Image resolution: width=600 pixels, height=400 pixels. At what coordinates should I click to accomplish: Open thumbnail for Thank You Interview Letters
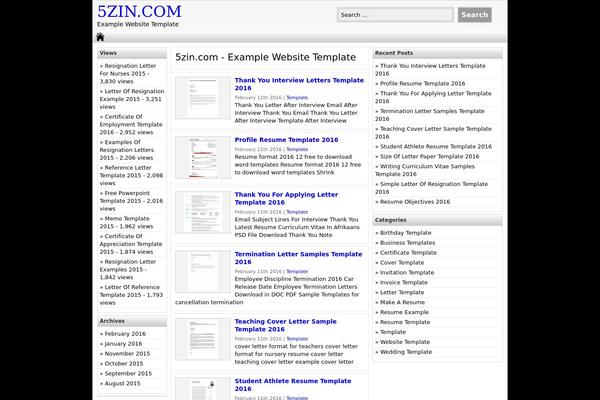click(x=203, y=98)
